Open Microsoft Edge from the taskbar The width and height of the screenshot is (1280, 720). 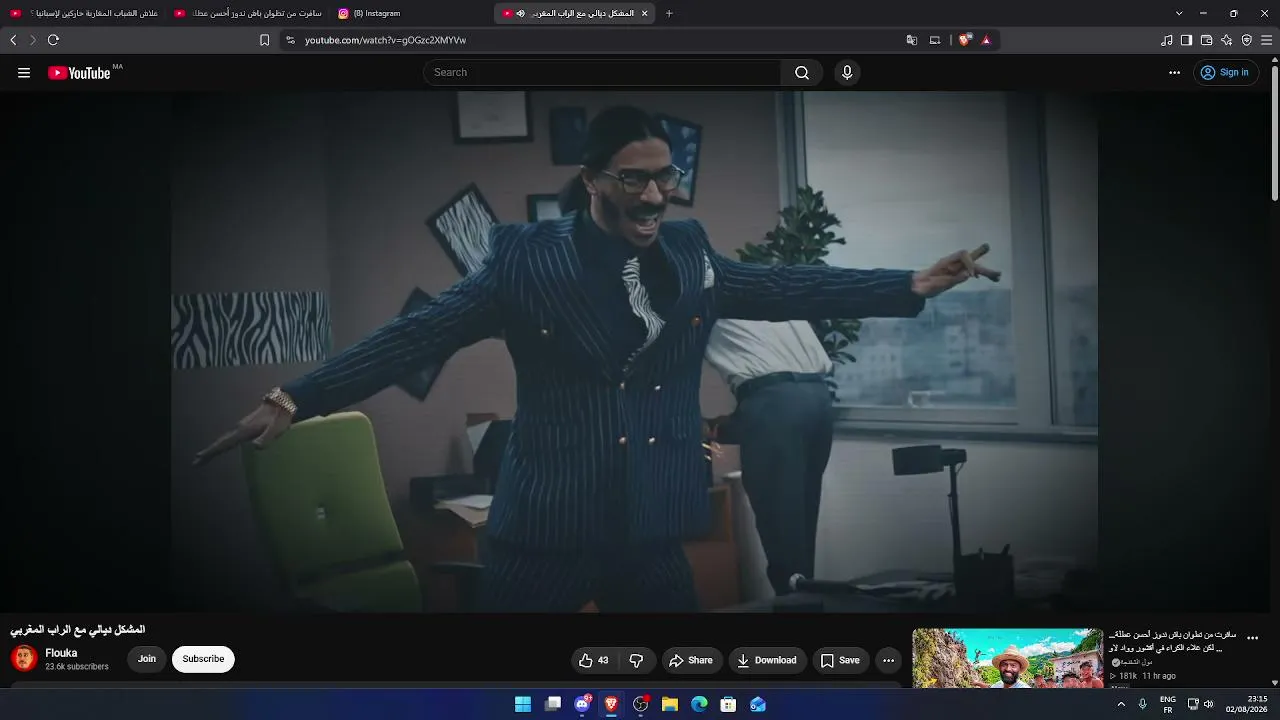(x=699, y=704)
